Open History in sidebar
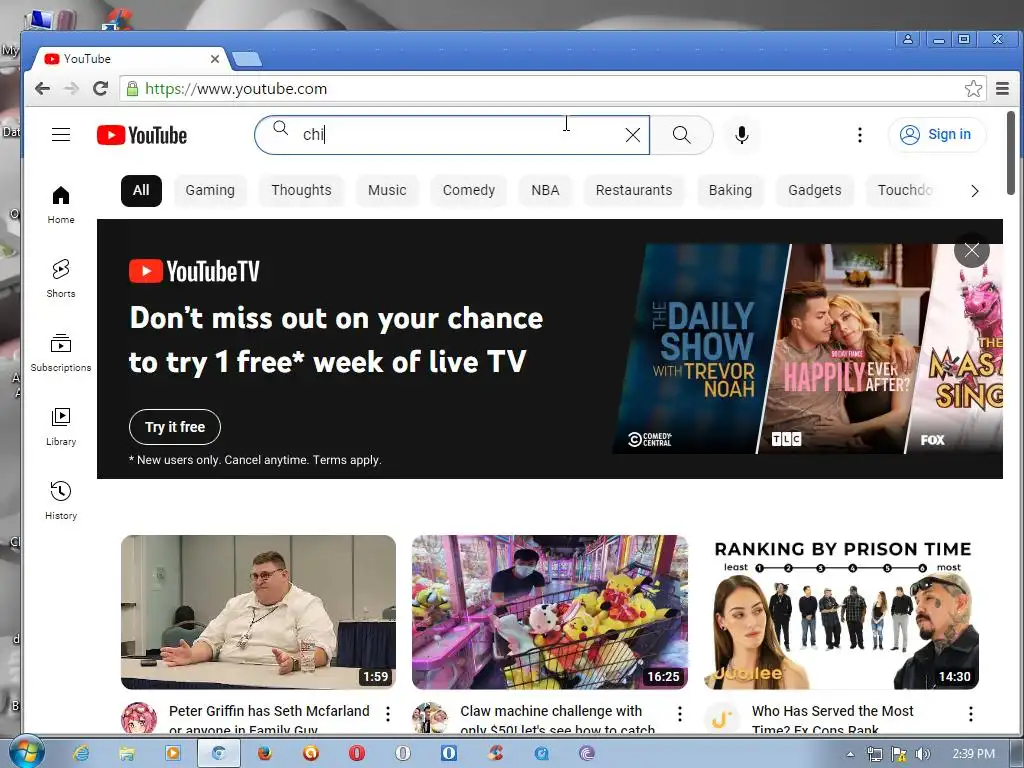Image resolution: width=1024 pixels, height=768 pixels. [x=61, y=500]
